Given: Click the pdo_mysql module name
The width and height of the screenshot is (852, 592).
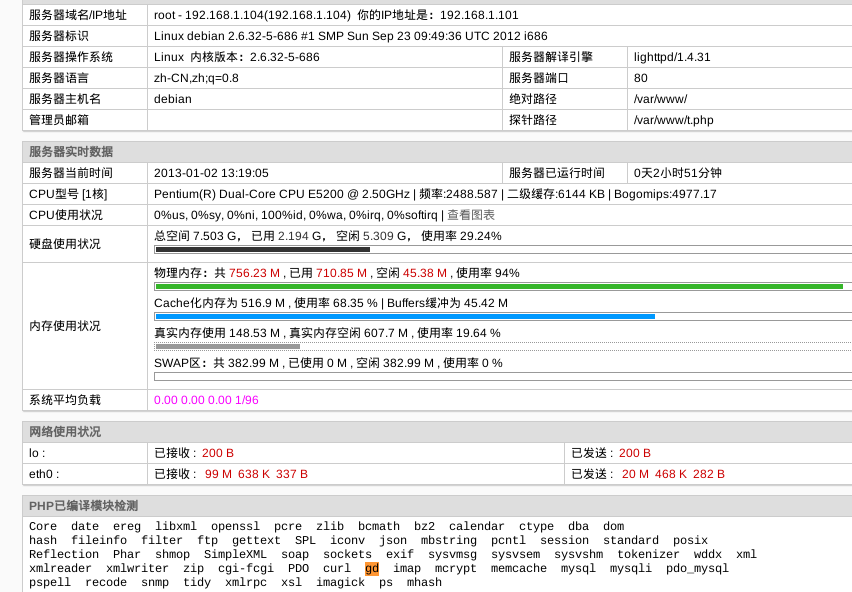Looking at the screenshot, I should click(697, 569).
